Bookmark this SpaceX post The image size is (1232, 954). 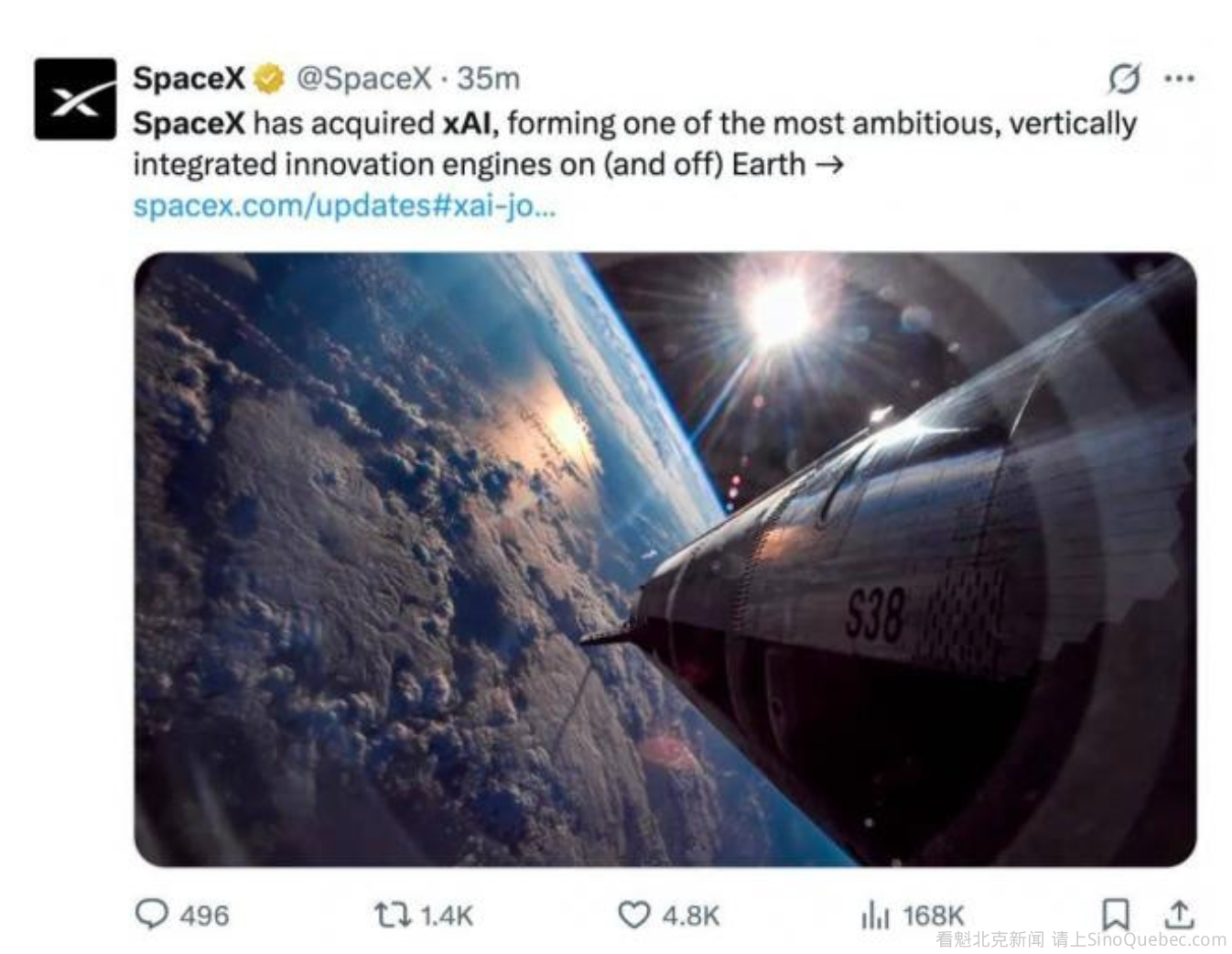coord(1115,914)
